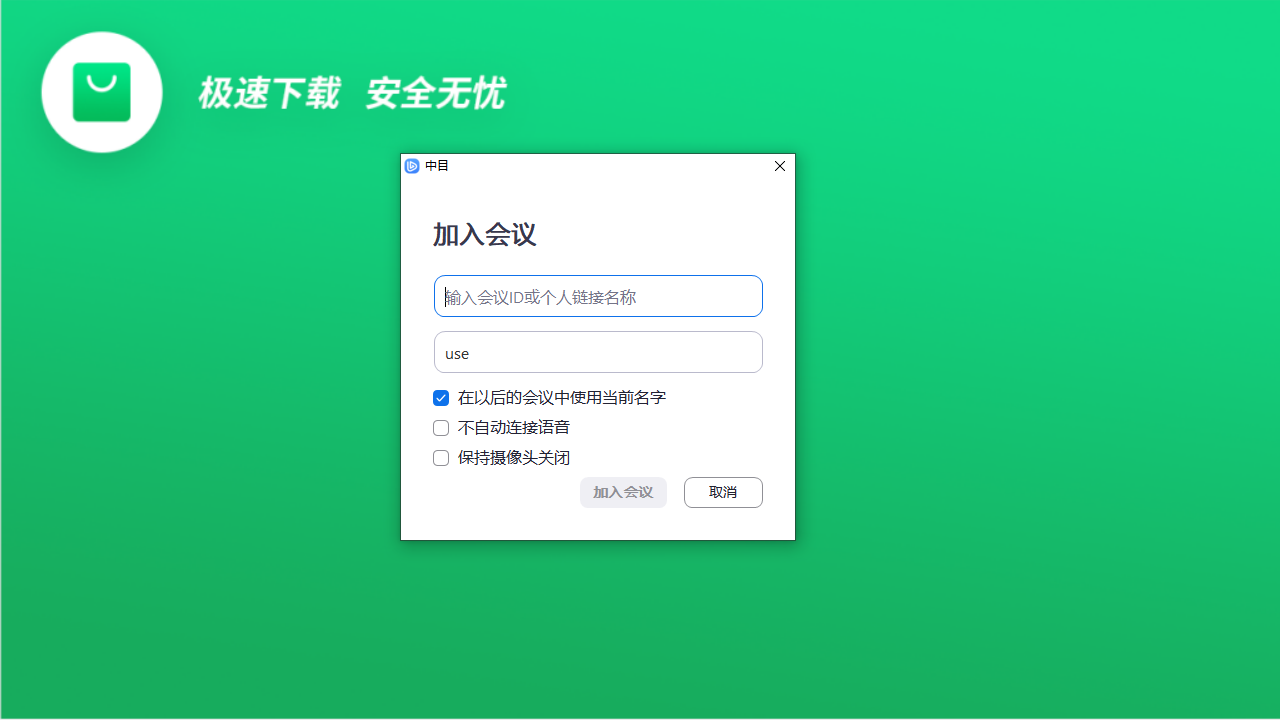Close the 加入会议 dialog window
Image resolution: width=1280 pixels, height=720 pixels.
[x=779, y=166]
